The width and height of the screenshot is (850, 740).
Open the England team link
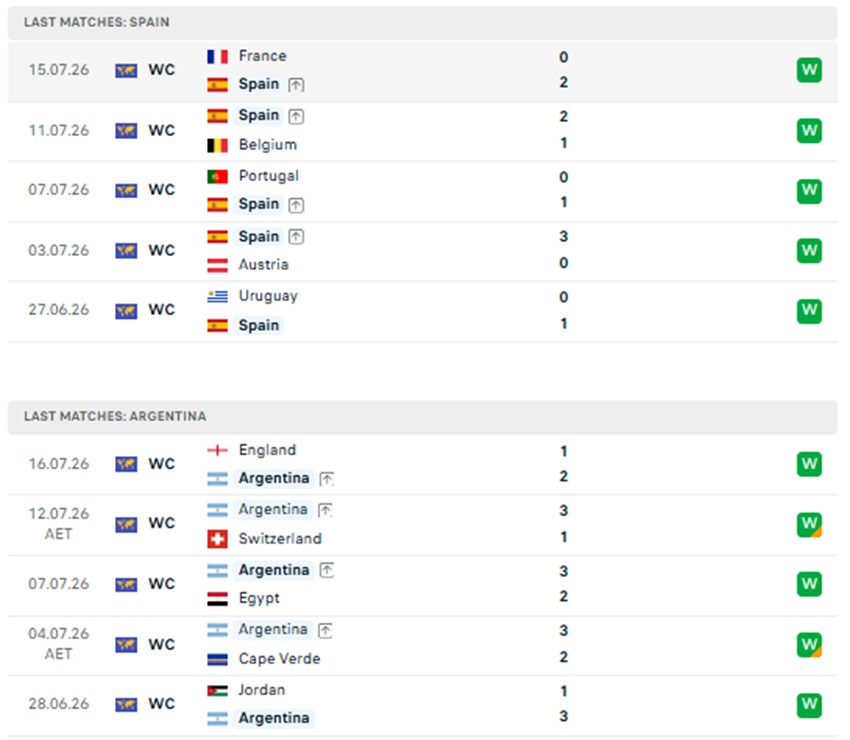267,450
